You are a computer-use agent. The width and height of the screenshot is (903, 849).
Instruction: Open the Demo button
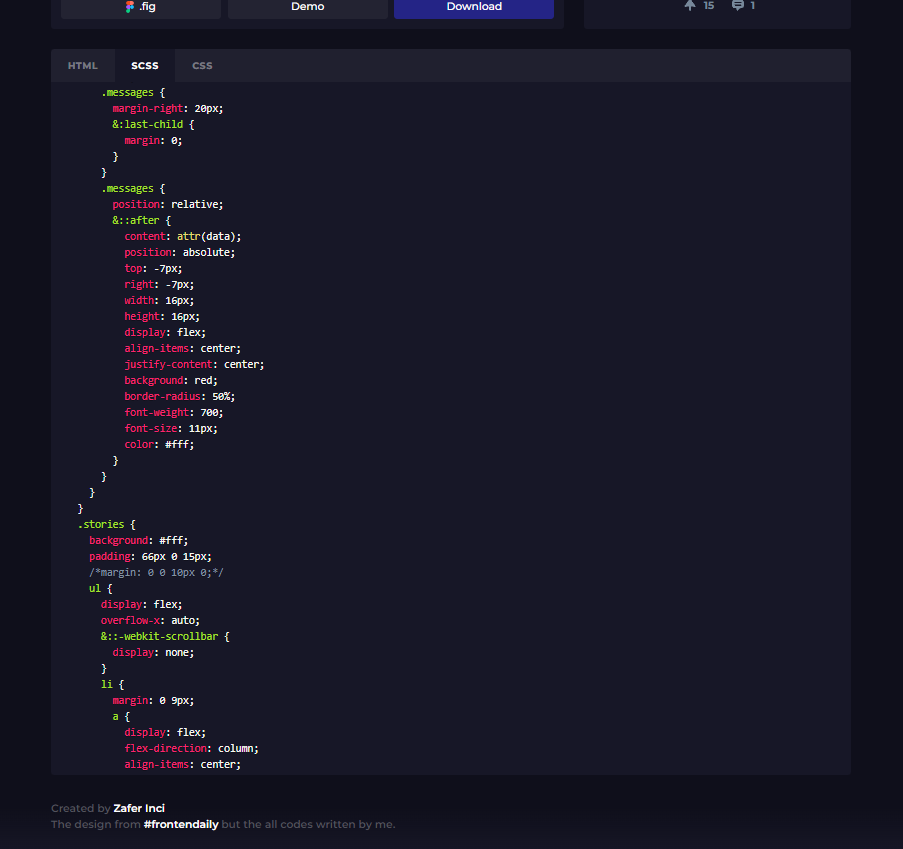point(307,8)
